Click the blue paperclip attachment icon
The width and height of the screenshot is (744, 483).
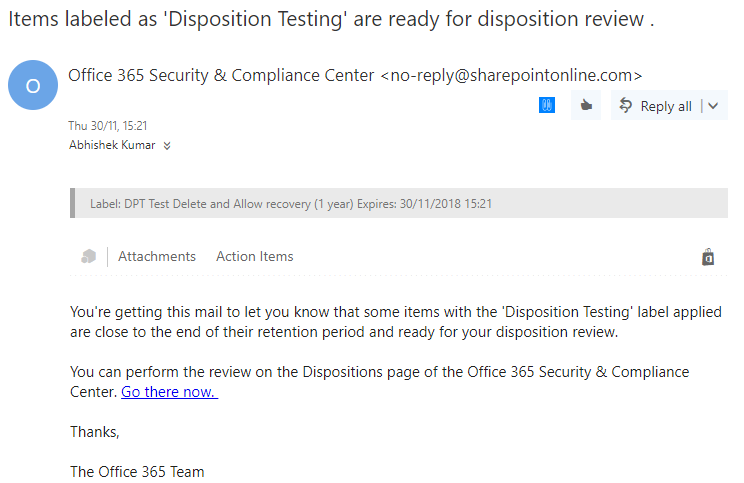pos(547,105)
